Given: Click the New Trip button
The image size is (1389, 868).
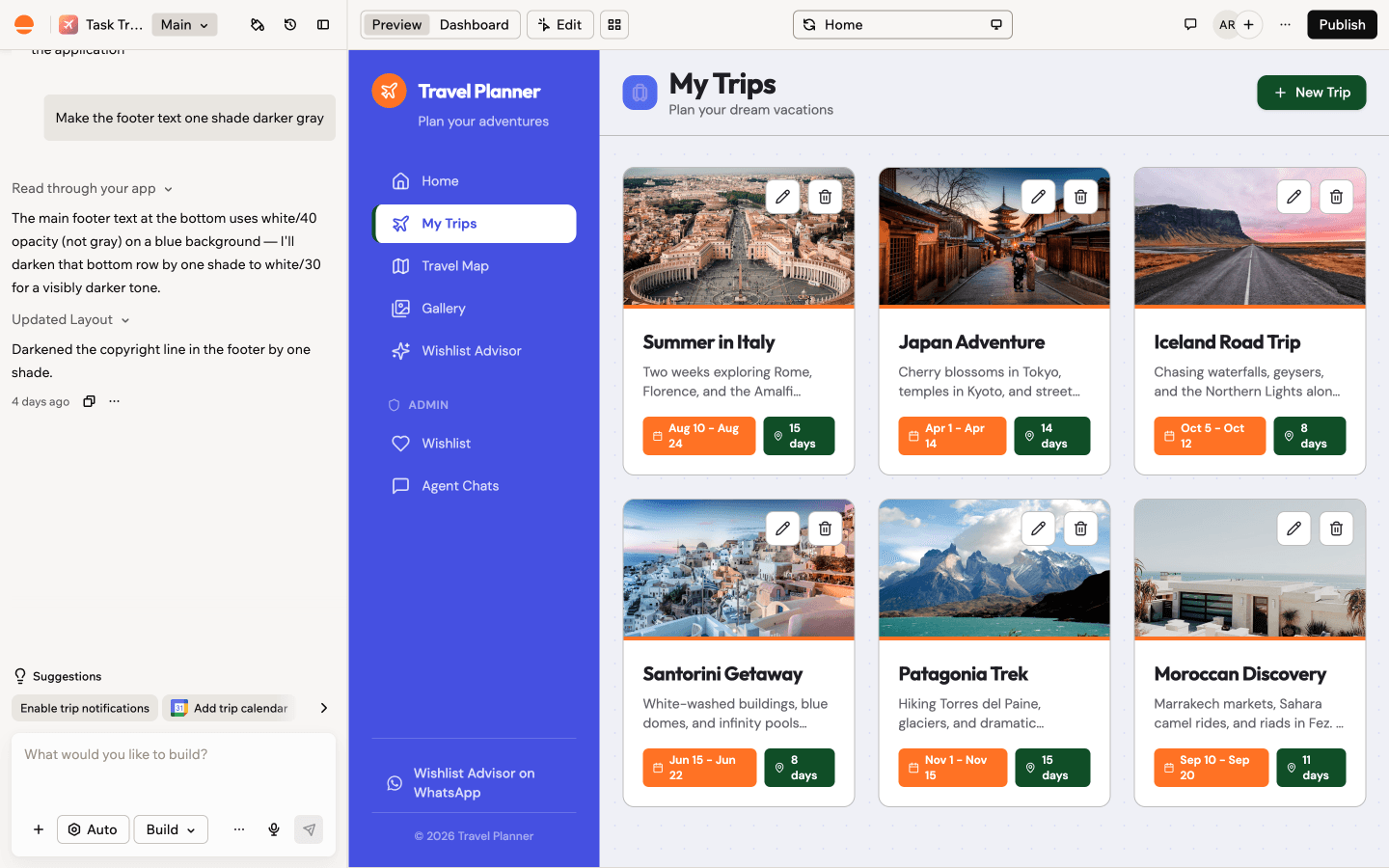Looking at the screenshot, I should 1311,93.
